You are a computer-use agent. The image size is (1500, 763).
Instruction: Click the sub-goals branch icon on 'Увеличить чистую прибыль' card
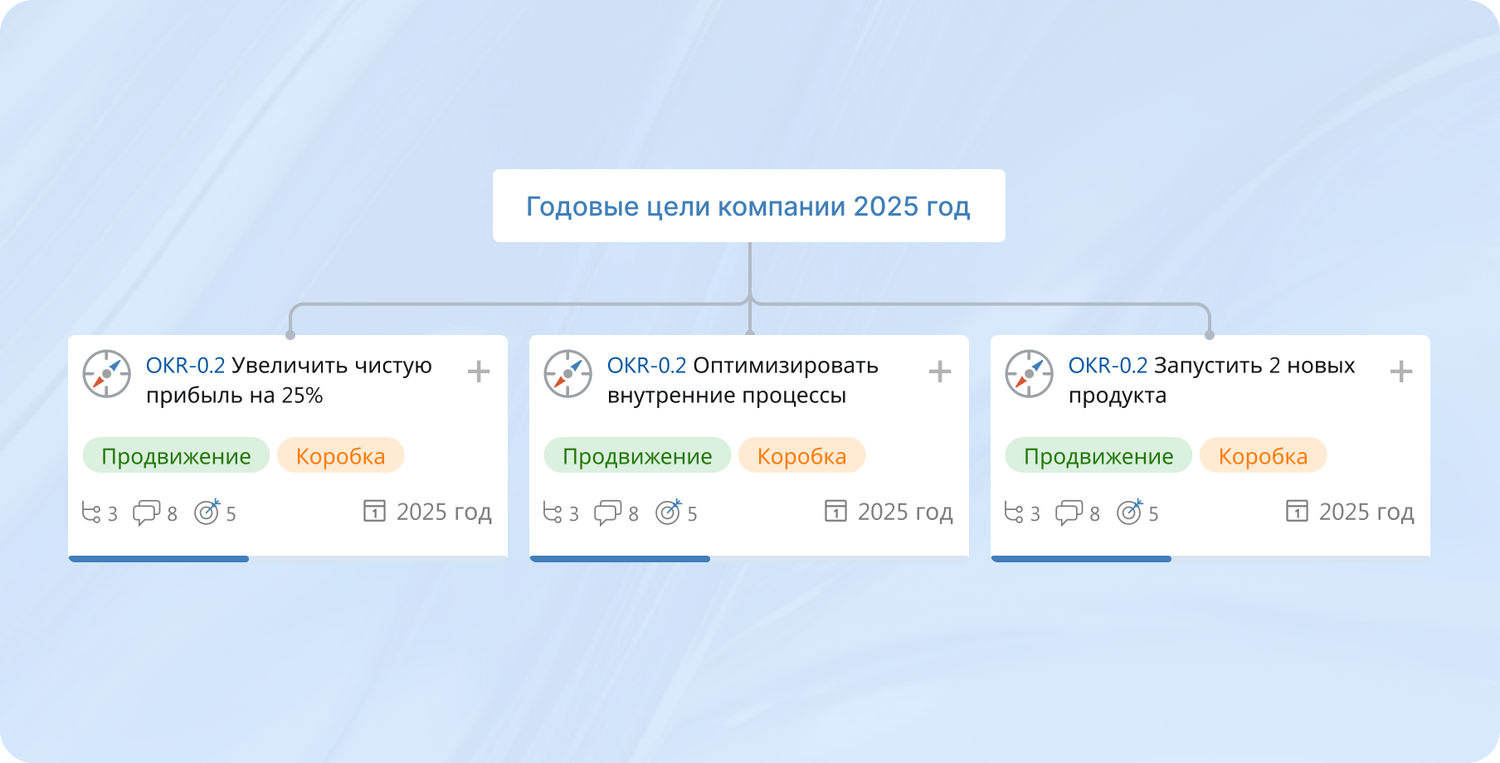click(x=91, y=513)
